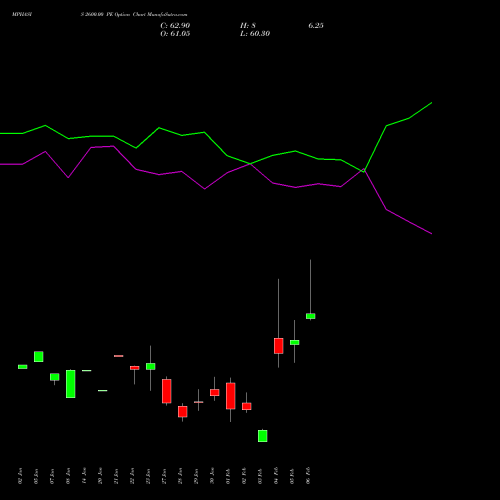The image size is (500, 500).
Task: Click the 30 Jan date label
Action: [212, 476]
